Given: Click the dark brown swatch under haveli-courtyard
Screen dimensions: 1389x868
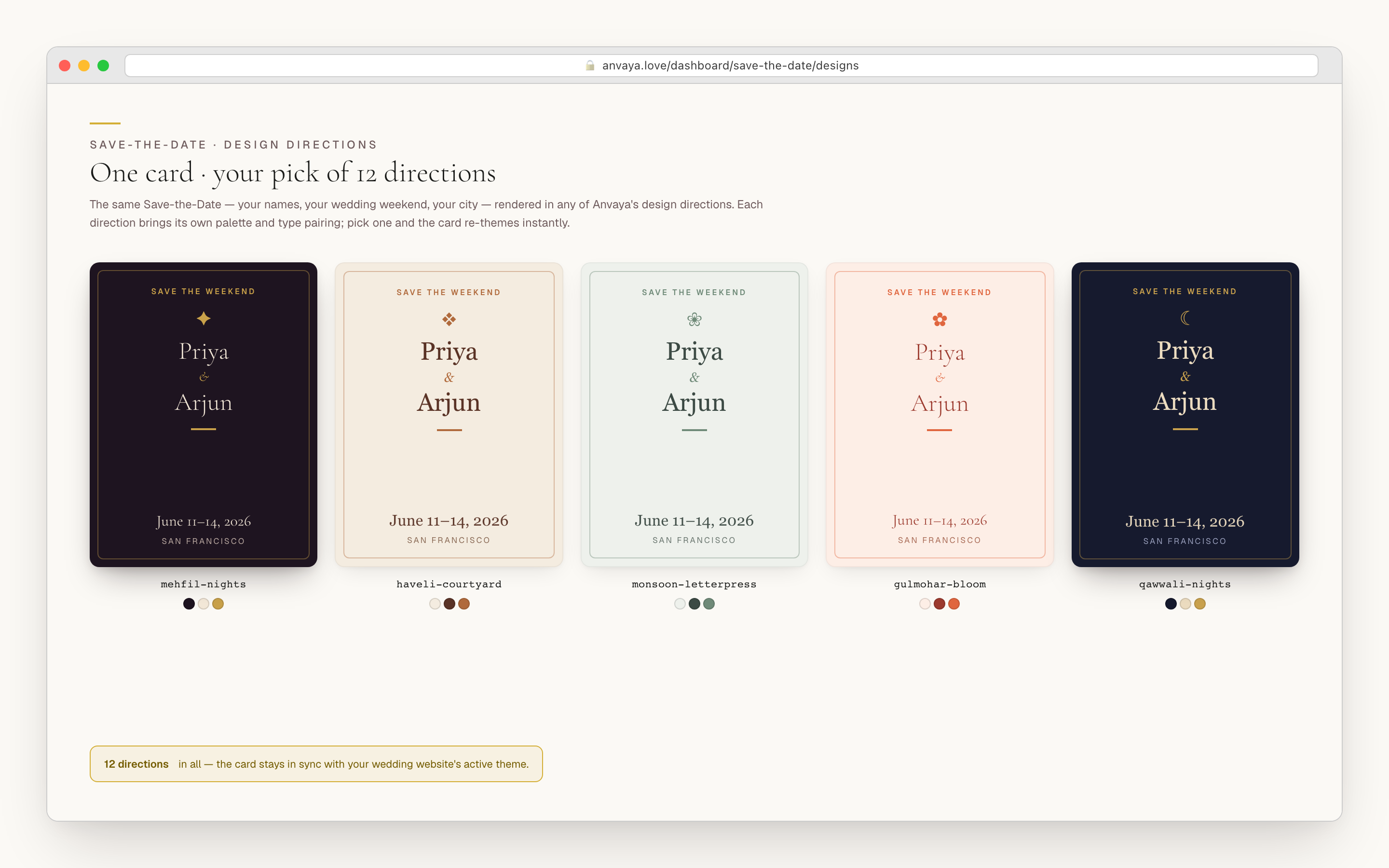Looking at the screenshot, I should (x=449, y=603).
